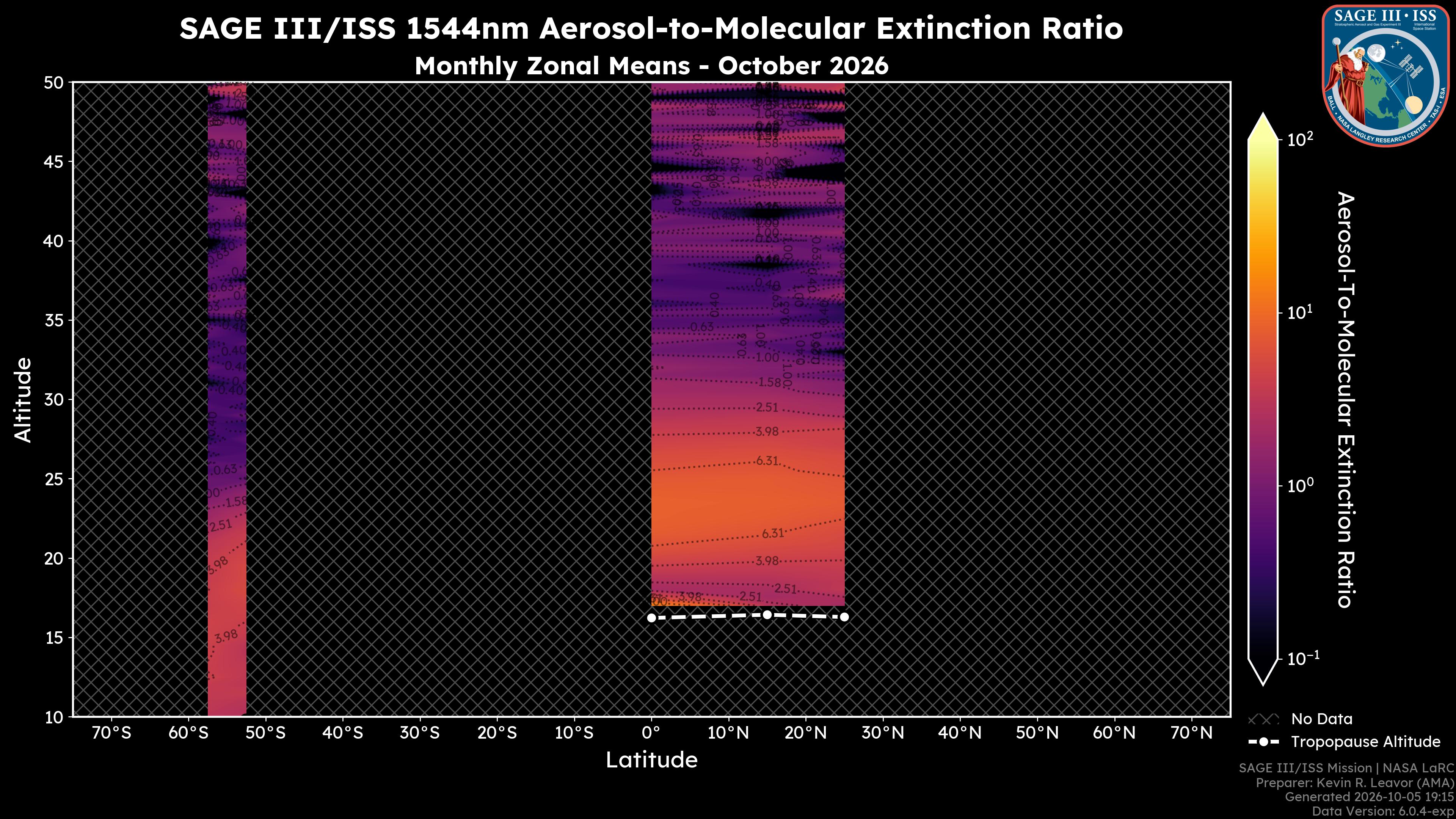This screenshot has width=1456, height=819.
Task: Click the colorbar tick label 10 squared
Action: (1301, 138)
